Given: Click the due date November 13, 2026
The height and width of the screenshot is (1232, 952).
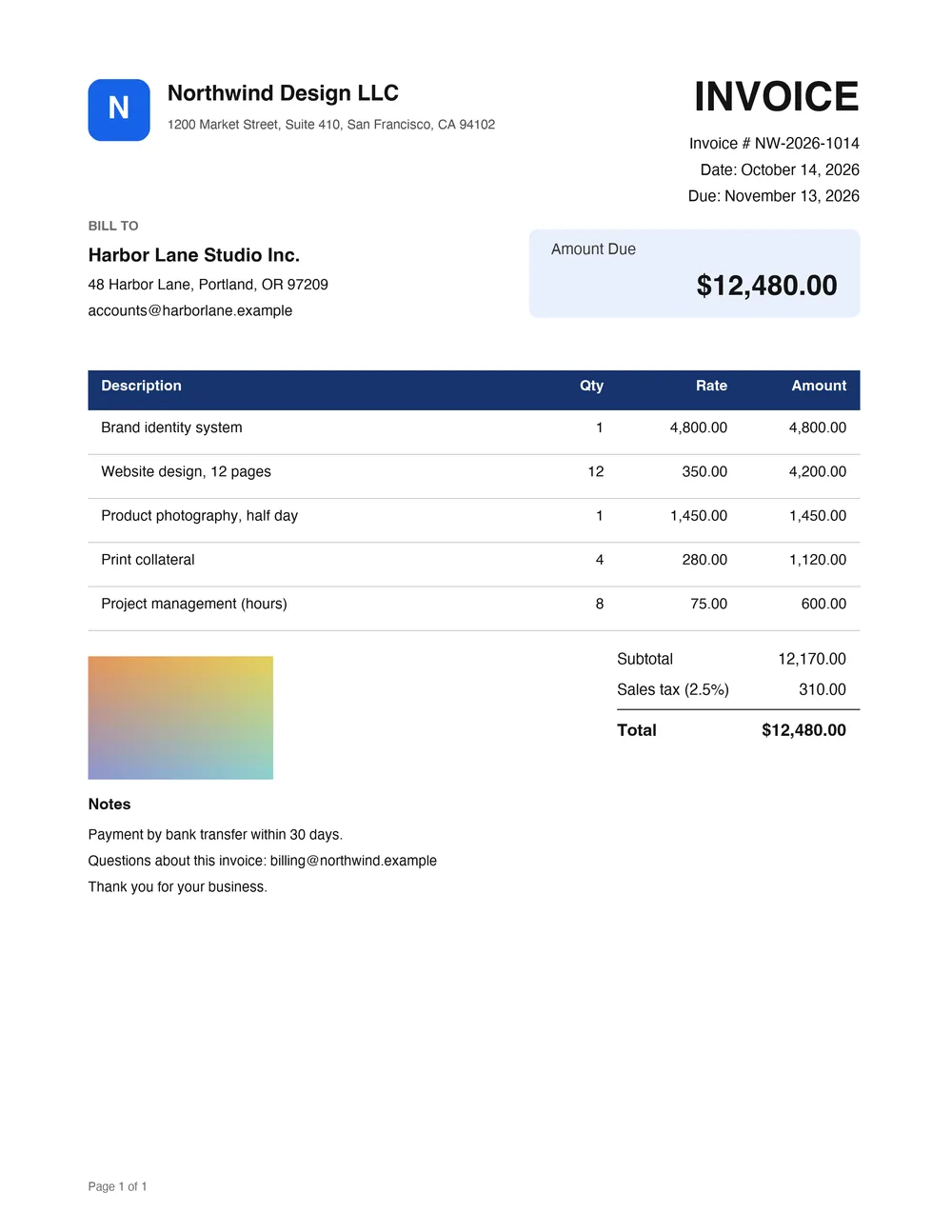Looking at the screenshot, I should (x=792, y=196).
